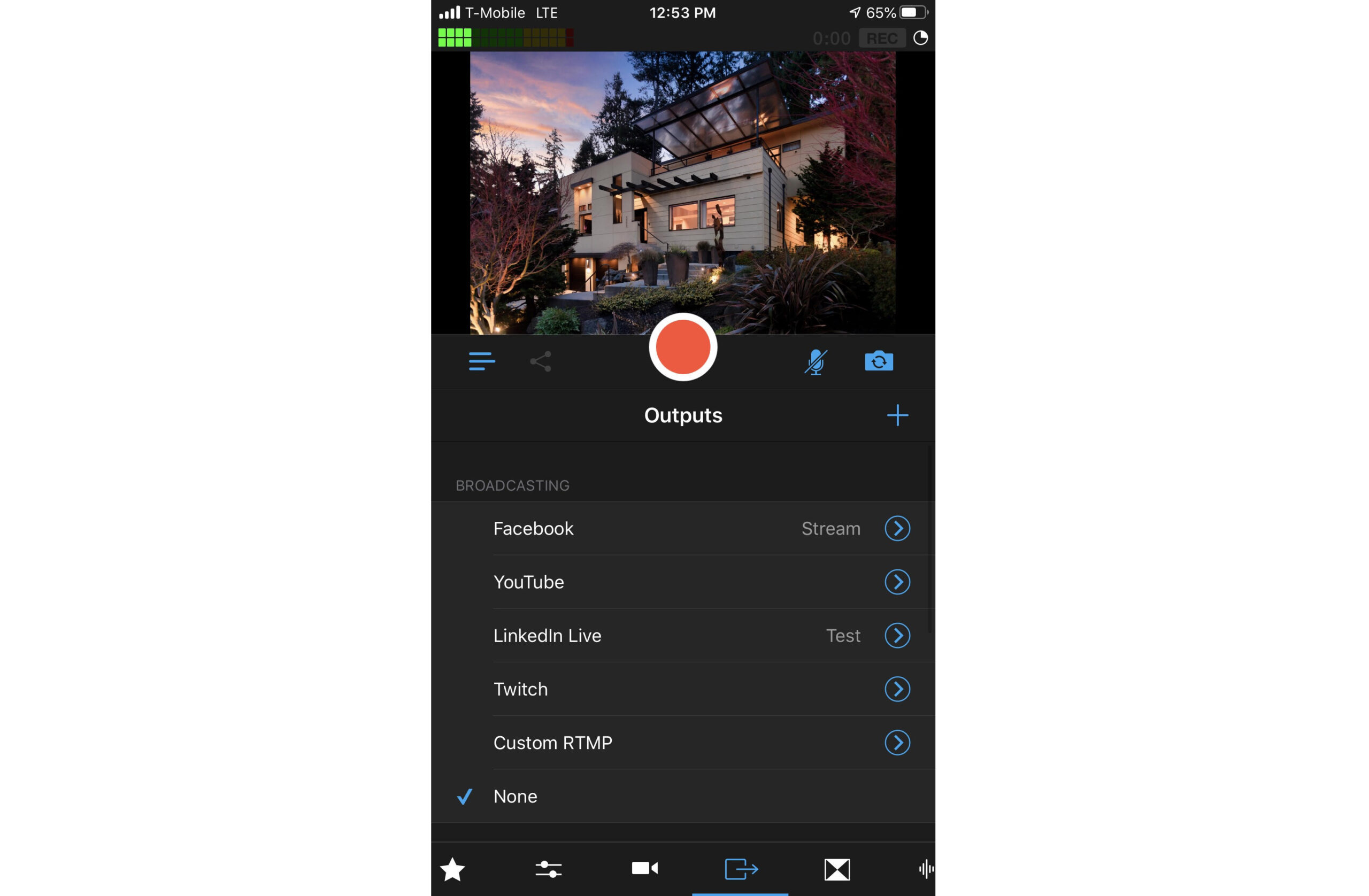Tap the mixer sliders settings icon
1369x896 pixels.
[548, 868]
